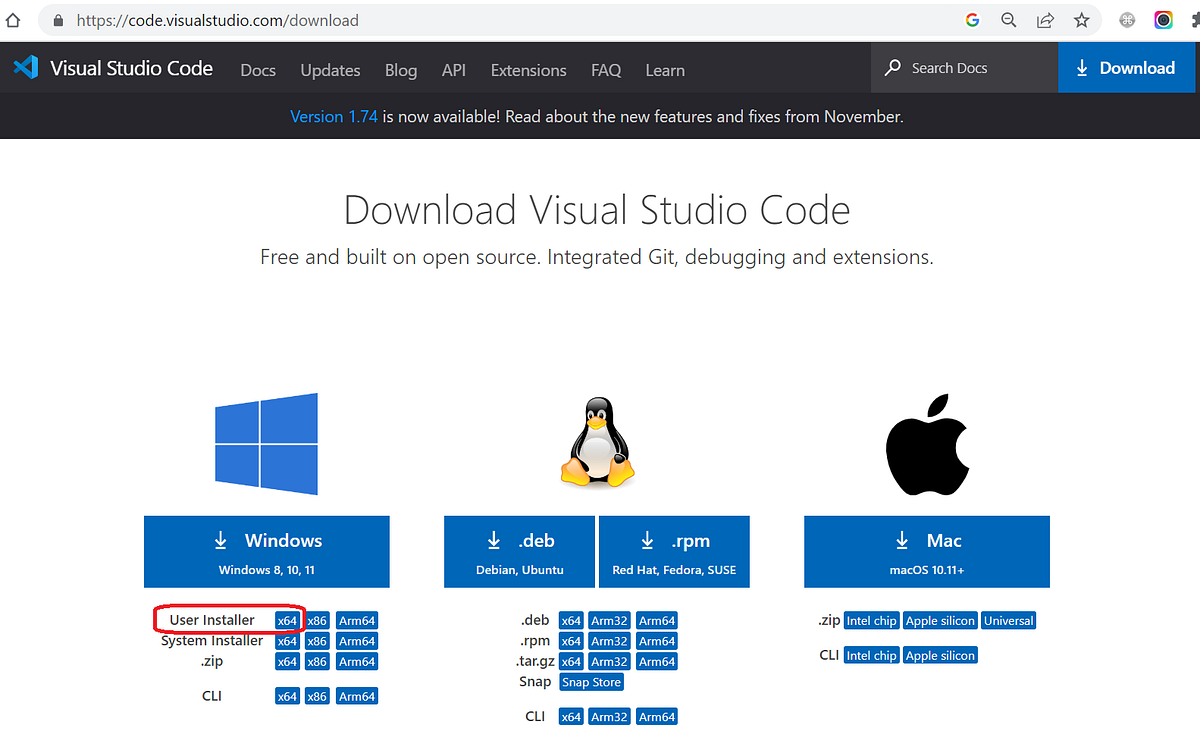Click the Linux penguin graphic
The image size is (1200, 732).
coord(596,443)
